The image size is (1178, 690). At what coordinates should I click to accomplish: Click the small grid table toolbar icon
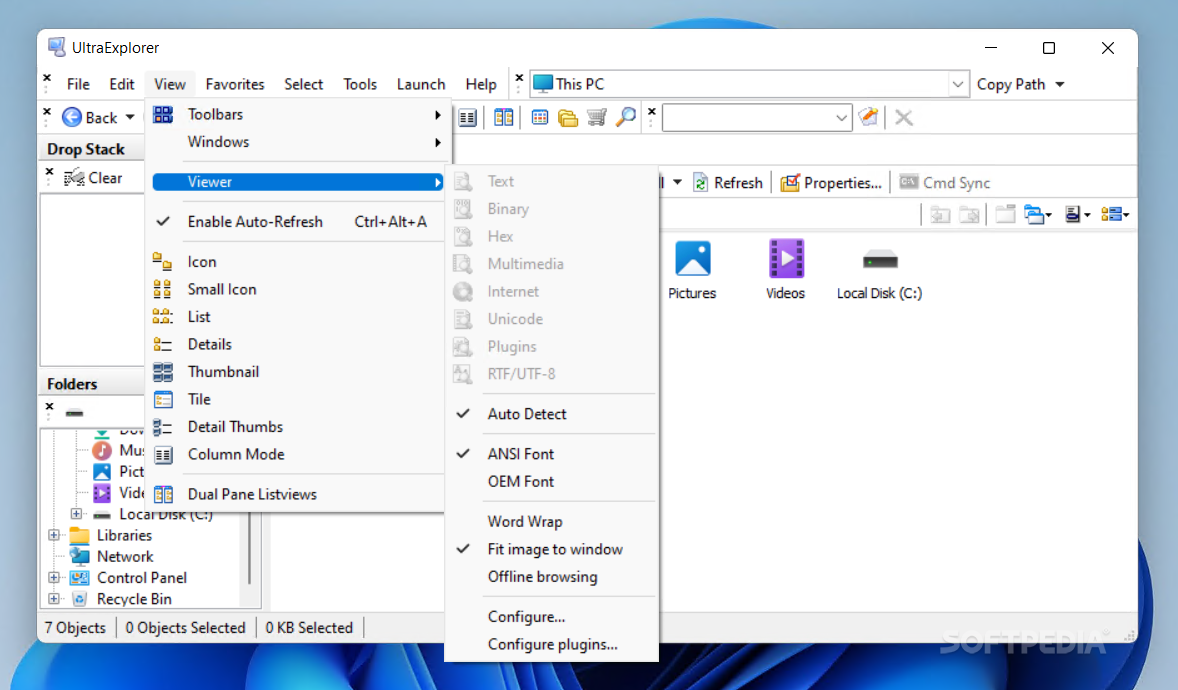point(539,117)
